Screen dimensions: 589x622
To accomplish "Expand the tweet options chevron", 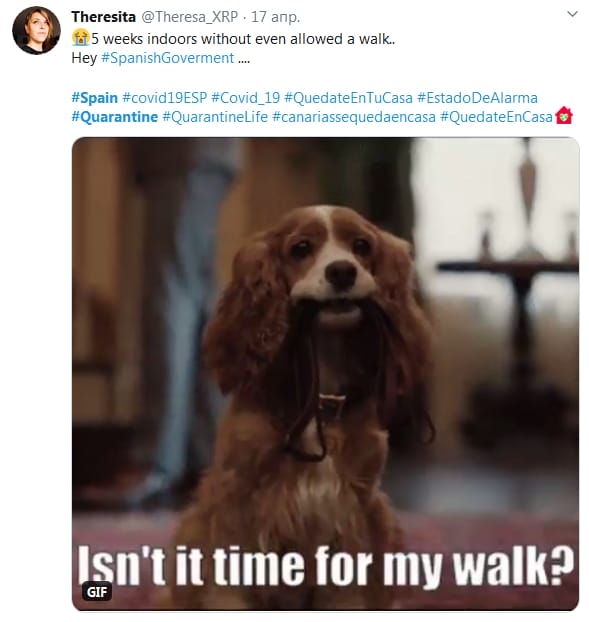I will 572,15.
